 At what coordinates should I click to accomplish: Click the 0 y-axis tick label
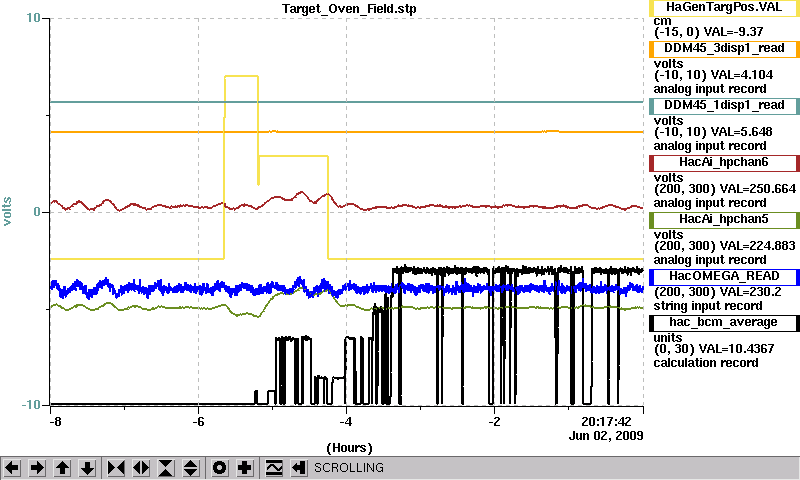click(37, 212)
